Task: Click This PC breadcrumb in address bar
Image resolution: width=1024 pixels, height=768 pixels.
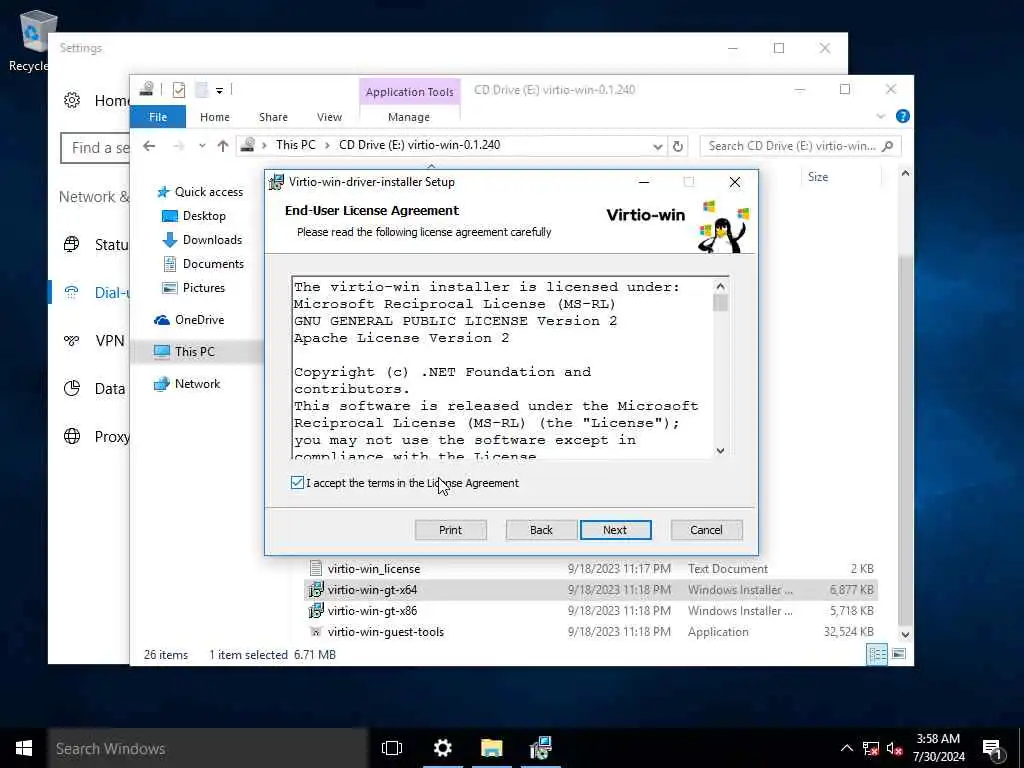Action: click(295, 145)
